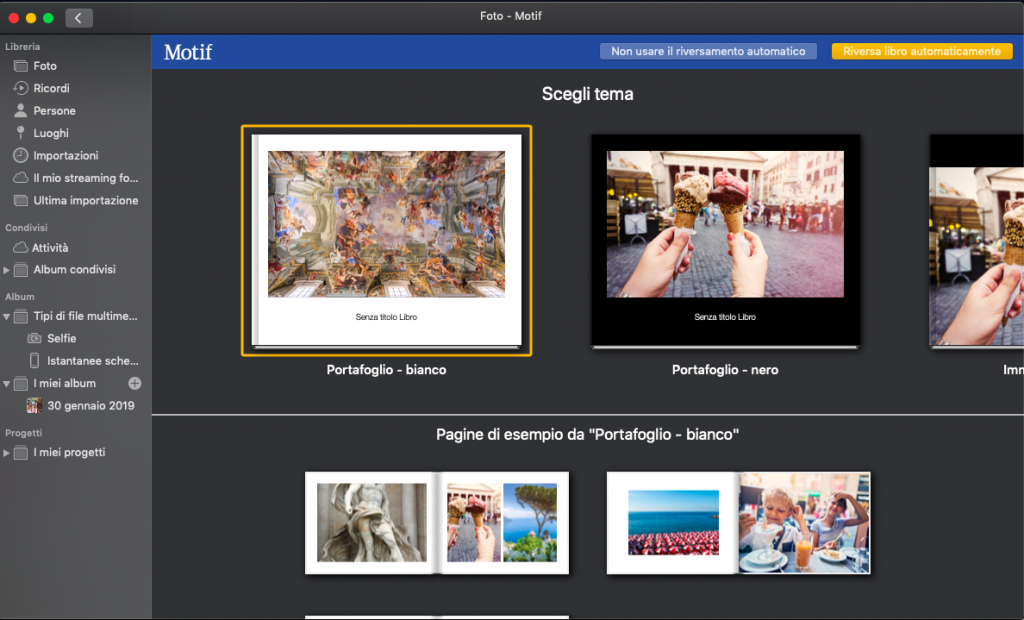Screen dimensions: 1024x620
Task: Click the I miei album folder icon
Action: [21, 383]
